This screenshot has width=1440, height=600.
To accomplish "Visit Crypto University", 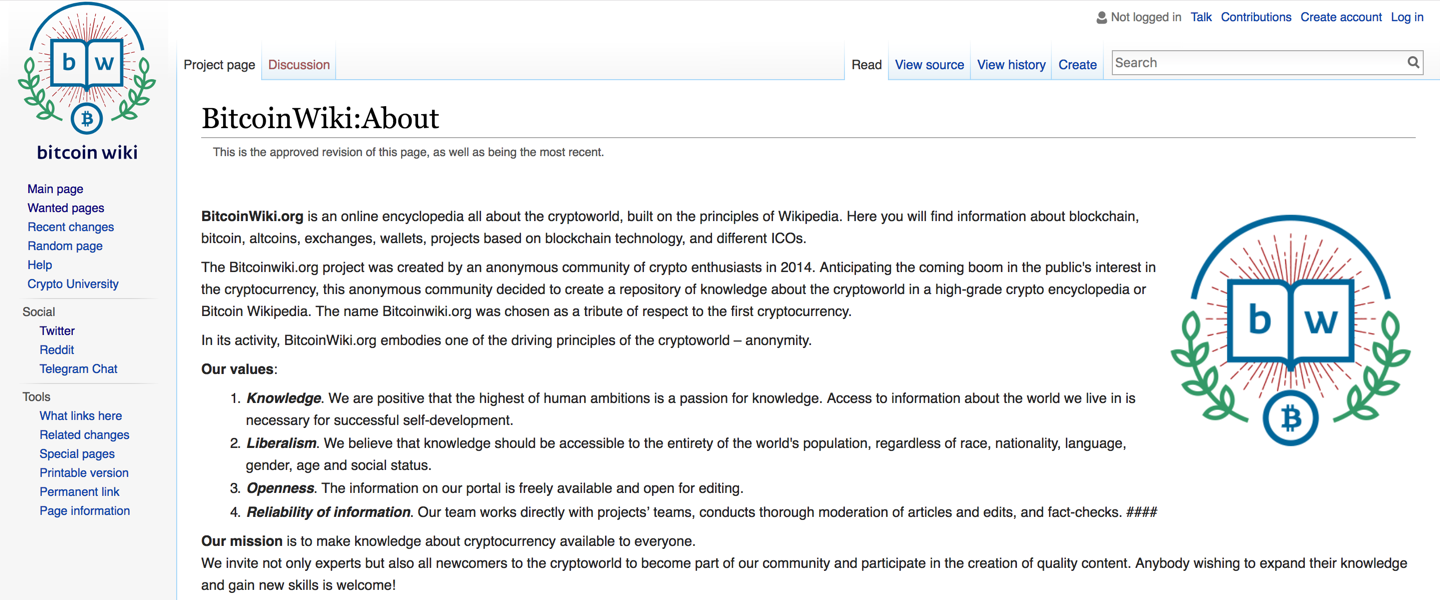I will tap(72, 283).
